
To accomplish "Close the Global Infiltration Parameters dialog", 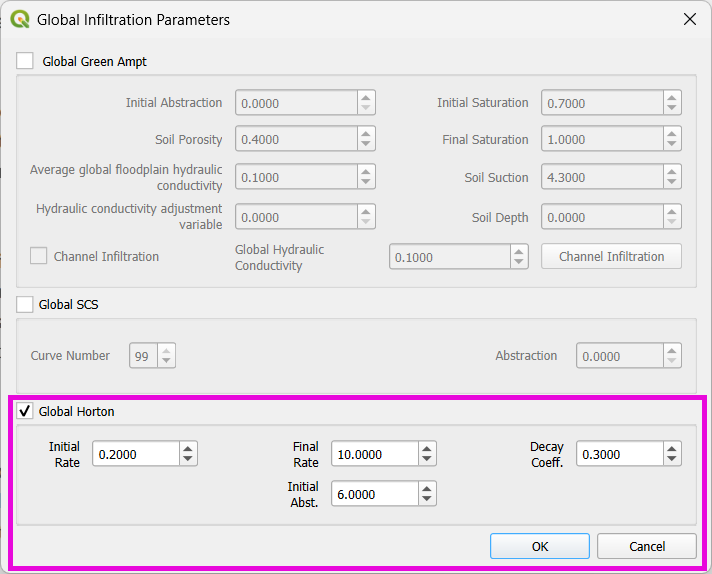I will (689, 19).
